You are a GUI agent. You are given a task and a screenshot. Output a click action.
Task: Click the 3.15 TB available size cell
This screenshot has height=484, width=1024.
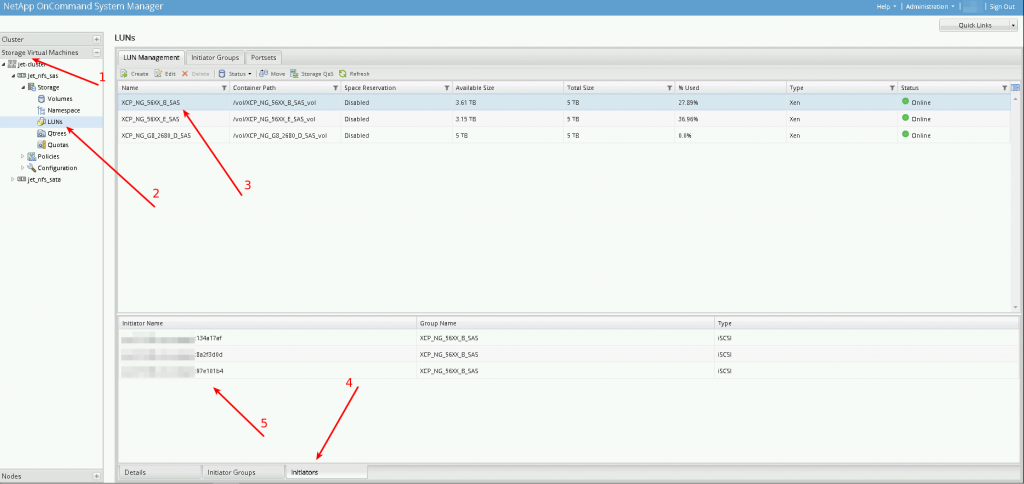507,119
